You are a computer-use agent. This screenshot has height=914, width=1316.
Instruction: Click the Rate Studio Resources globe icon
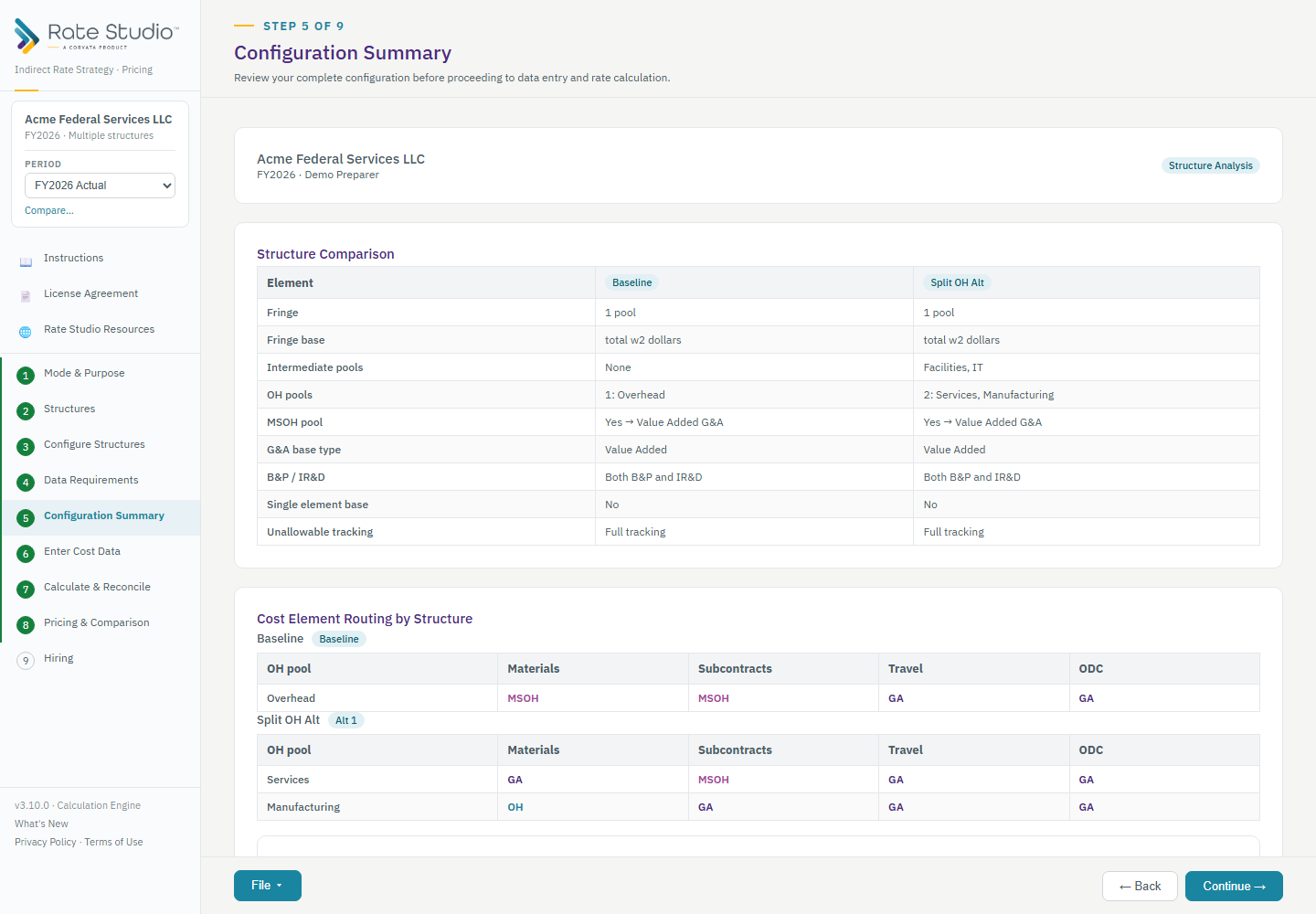point(26,332)
